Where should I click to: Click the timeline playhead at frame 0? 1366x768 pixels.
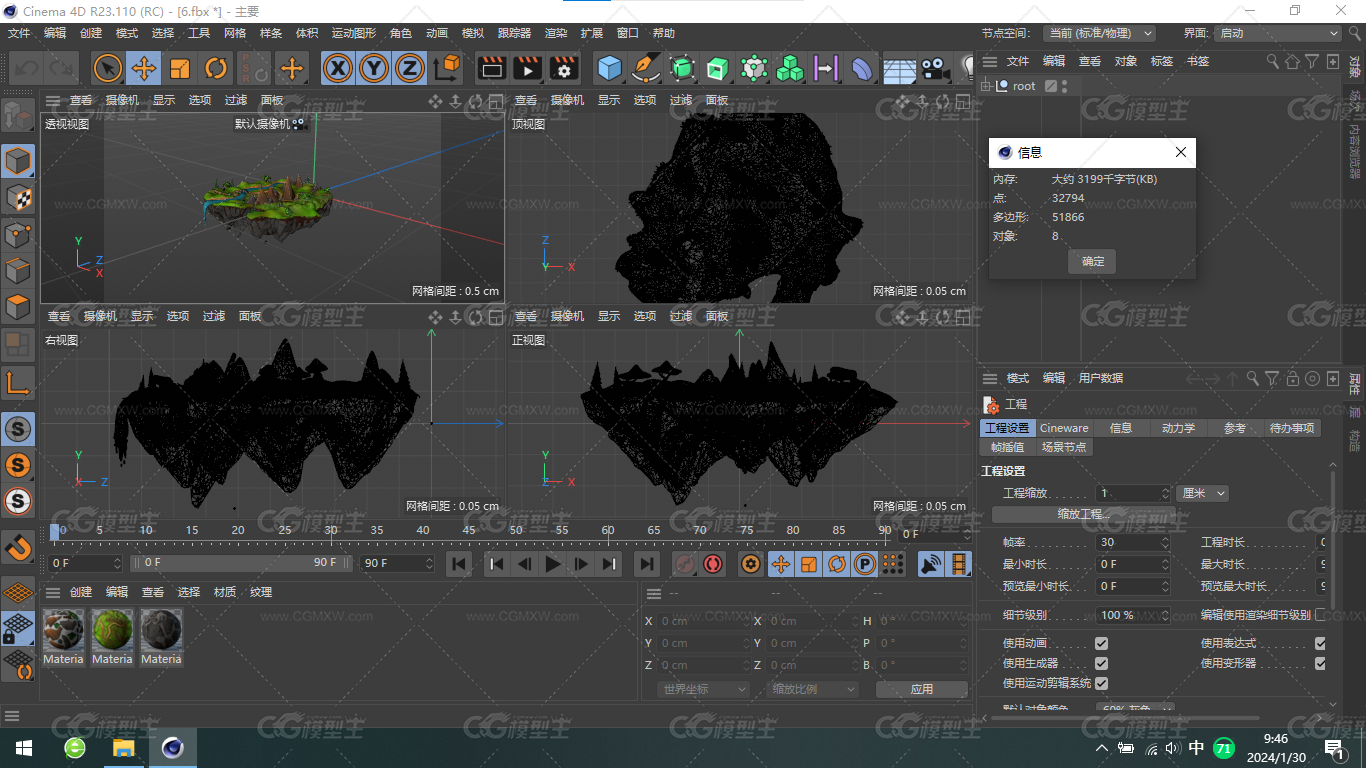56,531
